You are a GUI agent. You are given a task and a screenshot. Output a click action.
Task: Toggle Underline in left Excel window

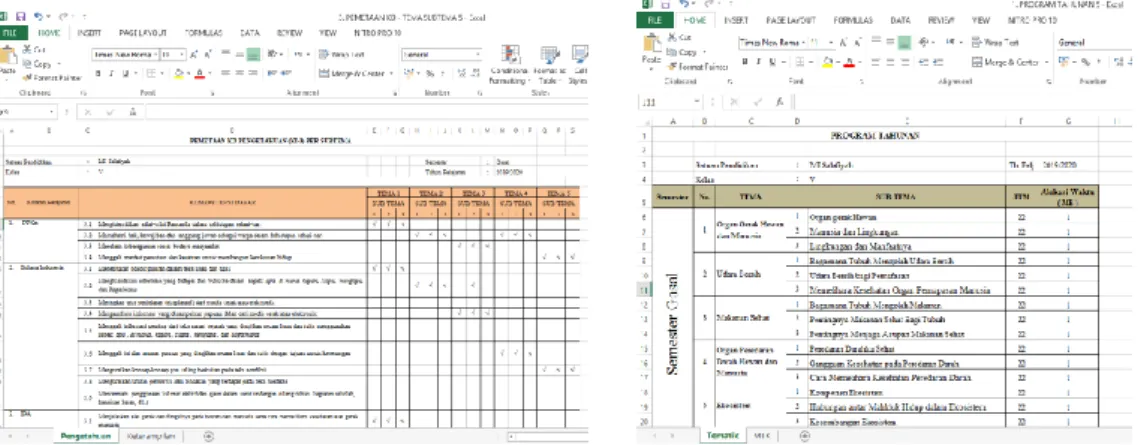click(126, 73)
